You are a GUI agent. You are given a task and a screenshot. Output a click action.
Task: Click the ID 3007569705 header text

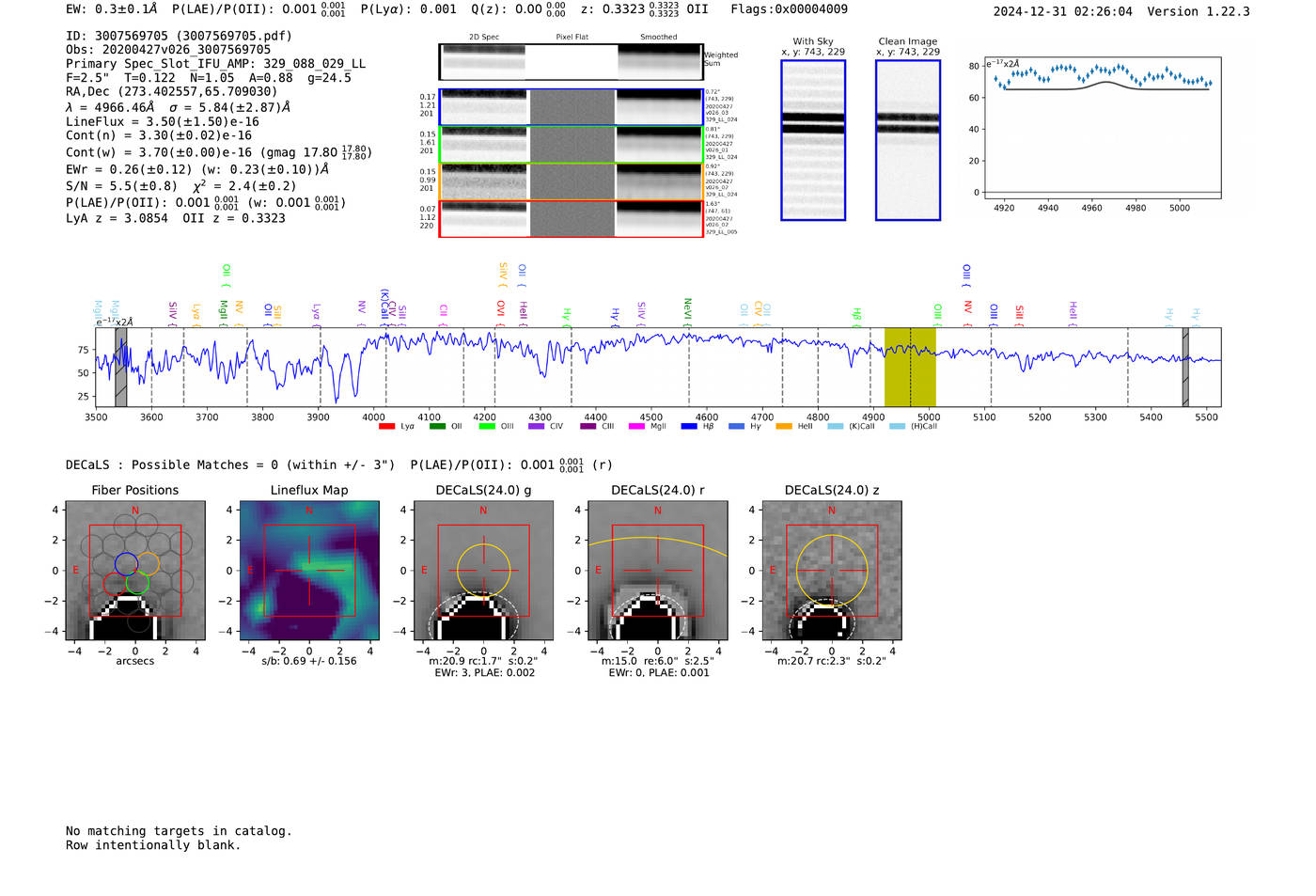tap(179, 36)
